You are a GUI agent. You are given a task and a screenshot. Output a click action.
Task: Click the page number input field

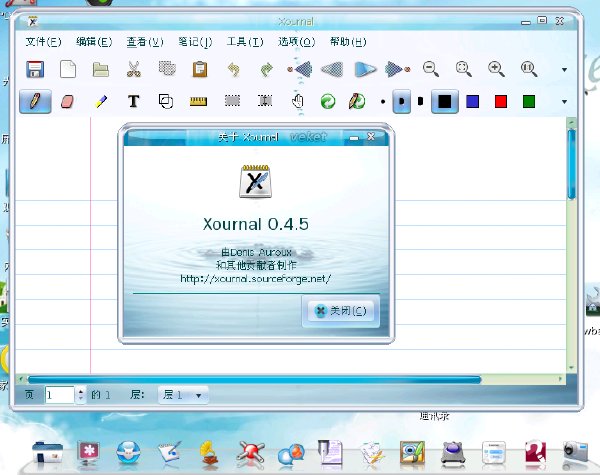[60, 395]
